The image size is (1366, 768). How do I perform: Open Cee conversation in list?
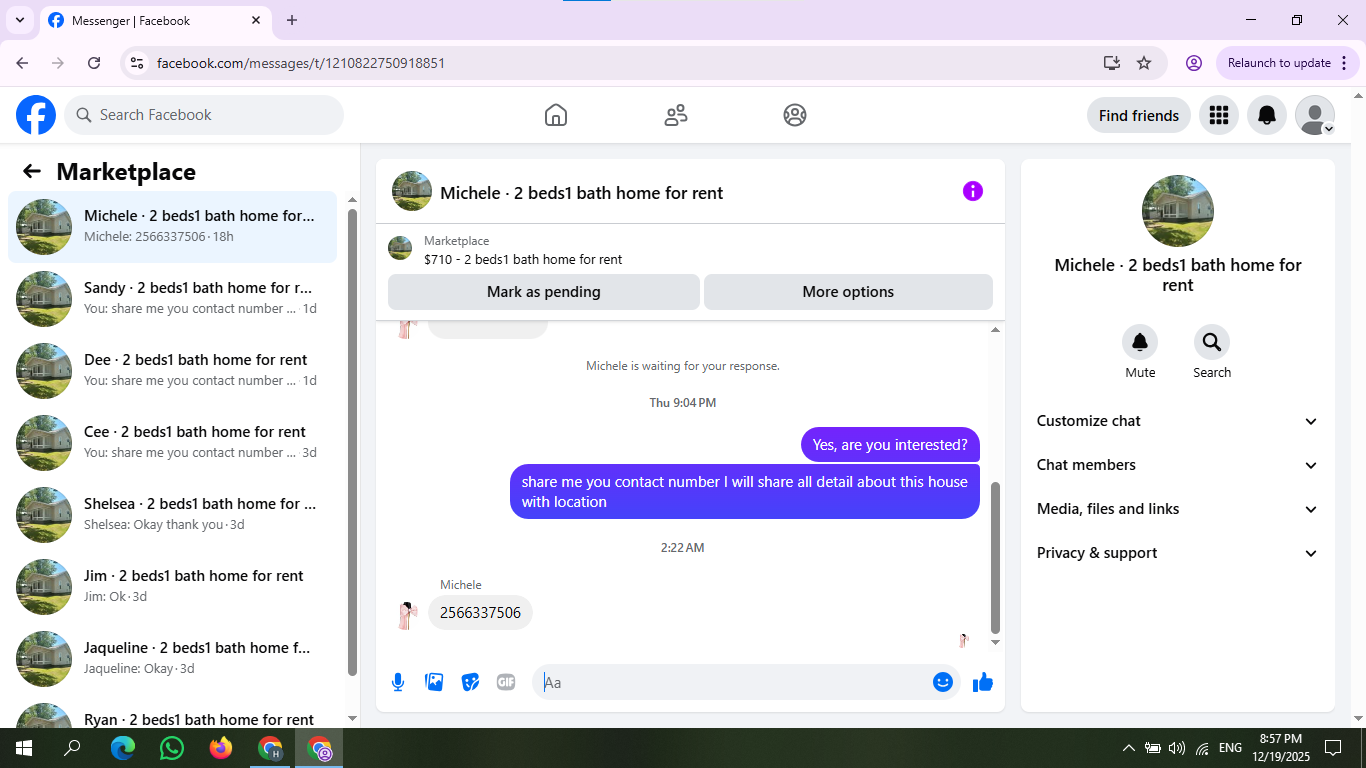click(x=172, y=443)
